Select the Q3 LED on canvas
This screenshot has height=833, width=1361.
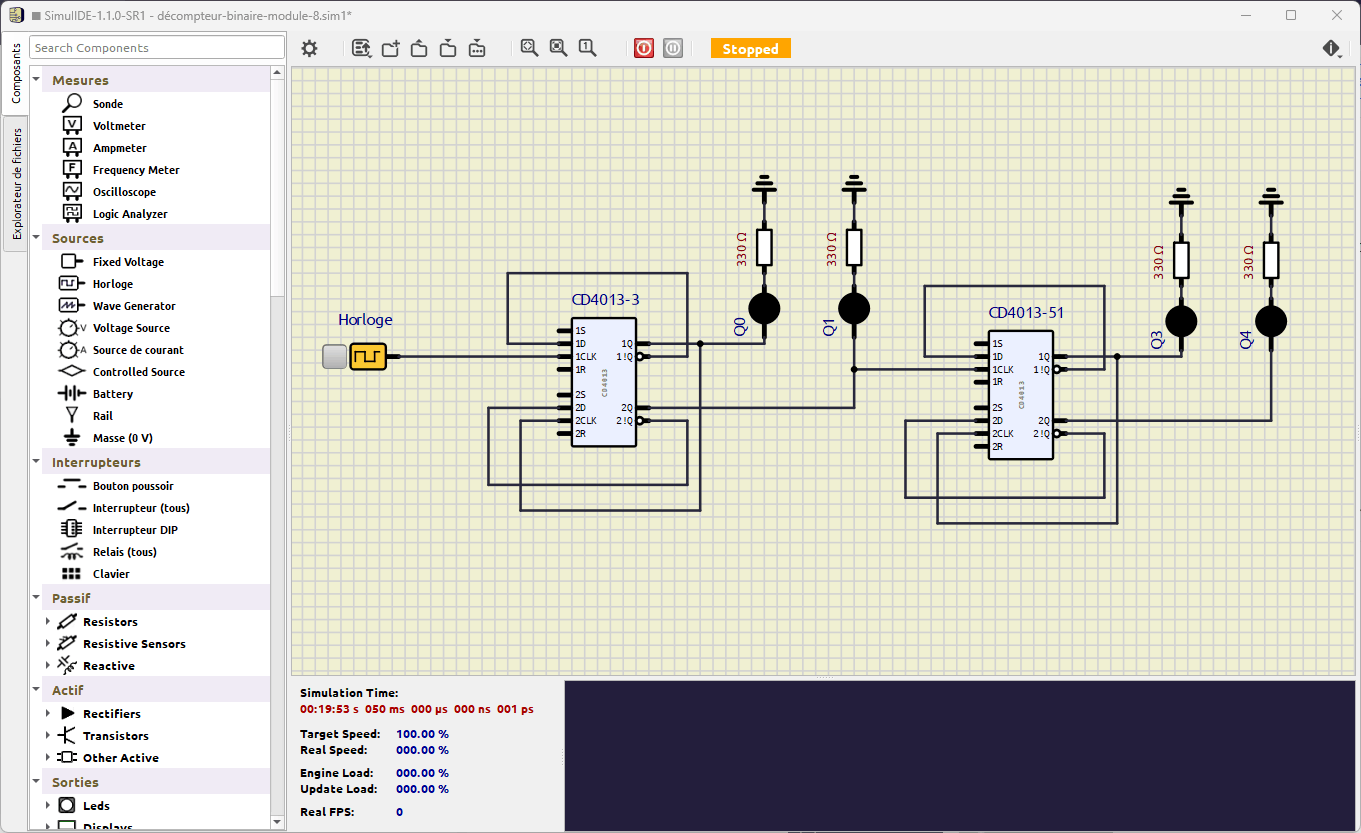coord(1181,321)
